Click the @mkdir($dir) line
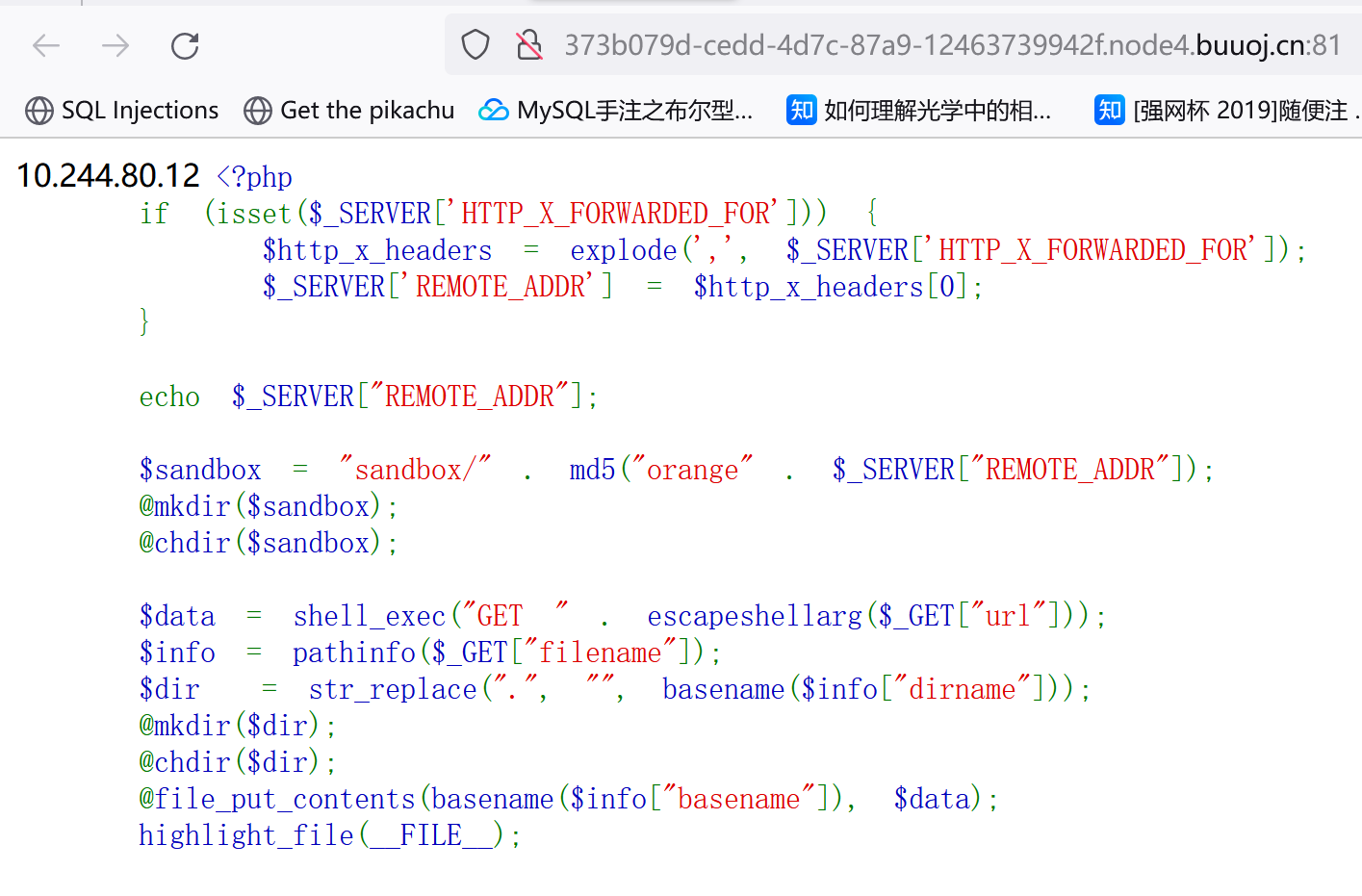The image size is (1362, 896). pos(238,726)
